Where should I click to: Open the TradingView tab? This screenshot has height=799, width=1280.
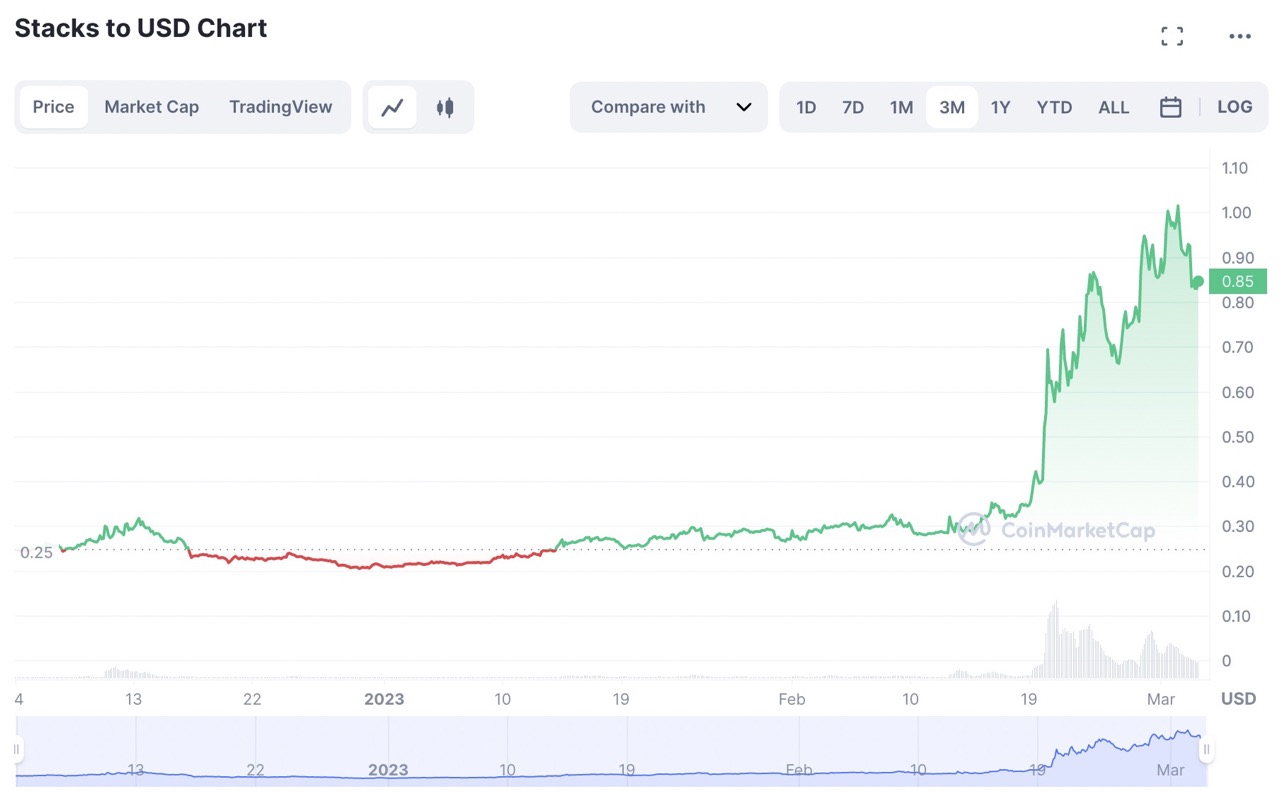point(280,107)
